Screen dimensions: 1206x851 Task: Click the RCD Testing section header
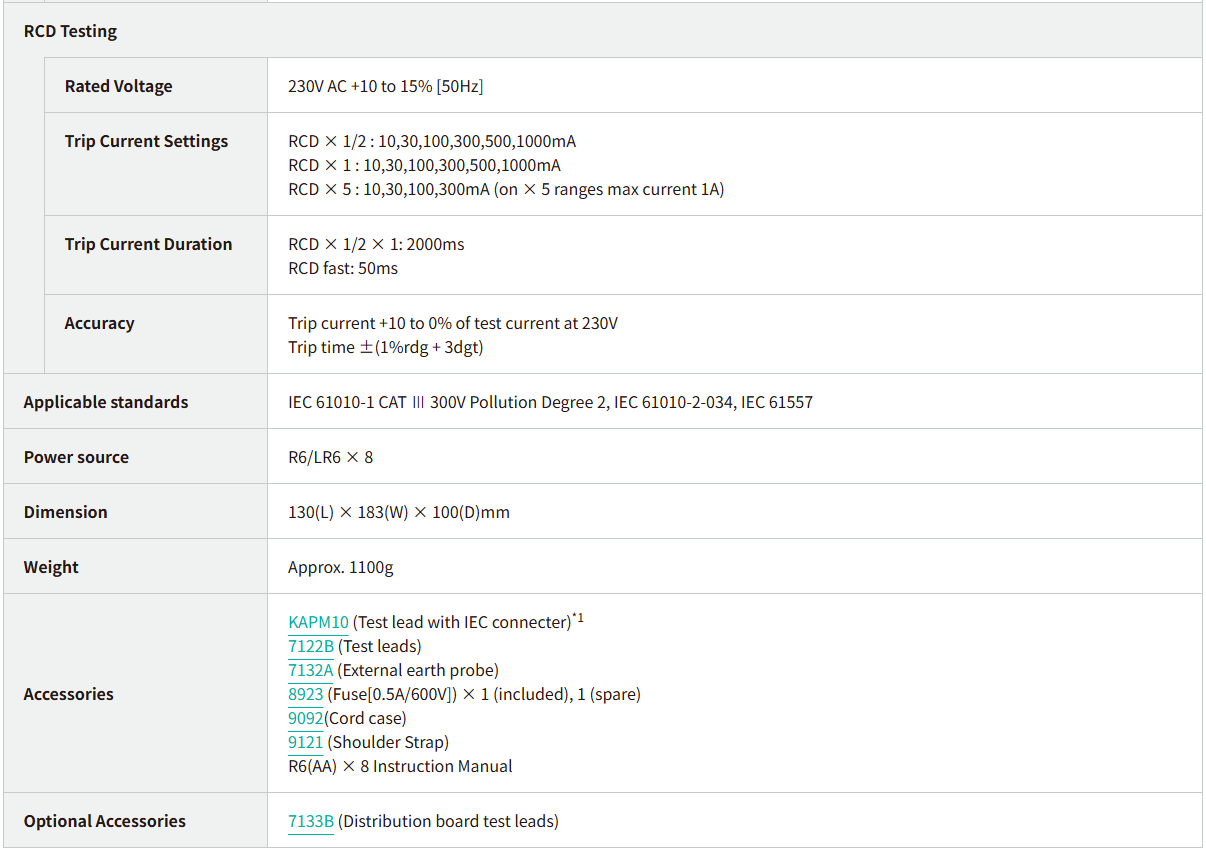point(70,31)
